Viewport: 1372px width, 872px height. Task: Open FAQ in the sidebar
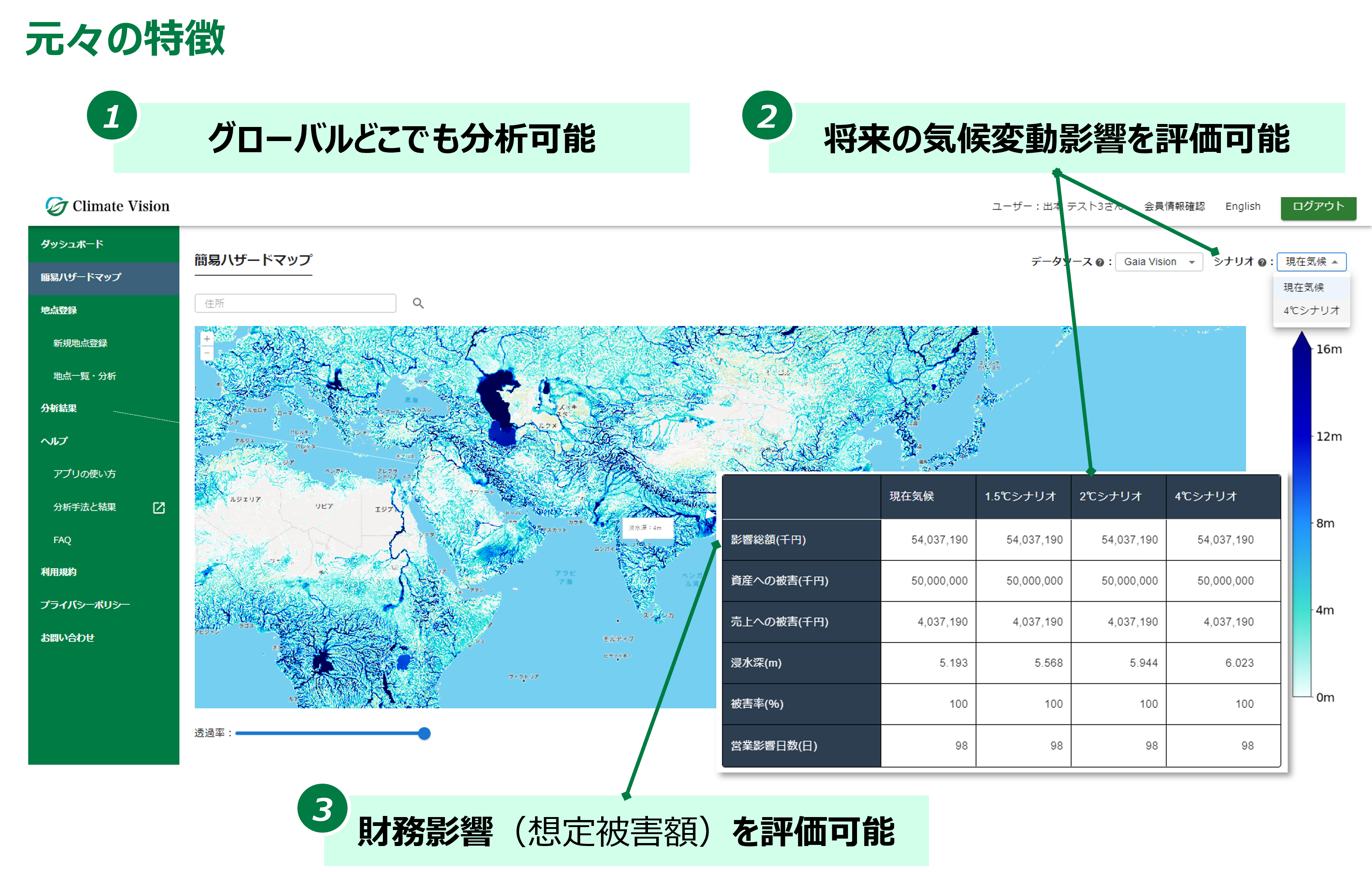pyautogui.click(x=62, y=540)
